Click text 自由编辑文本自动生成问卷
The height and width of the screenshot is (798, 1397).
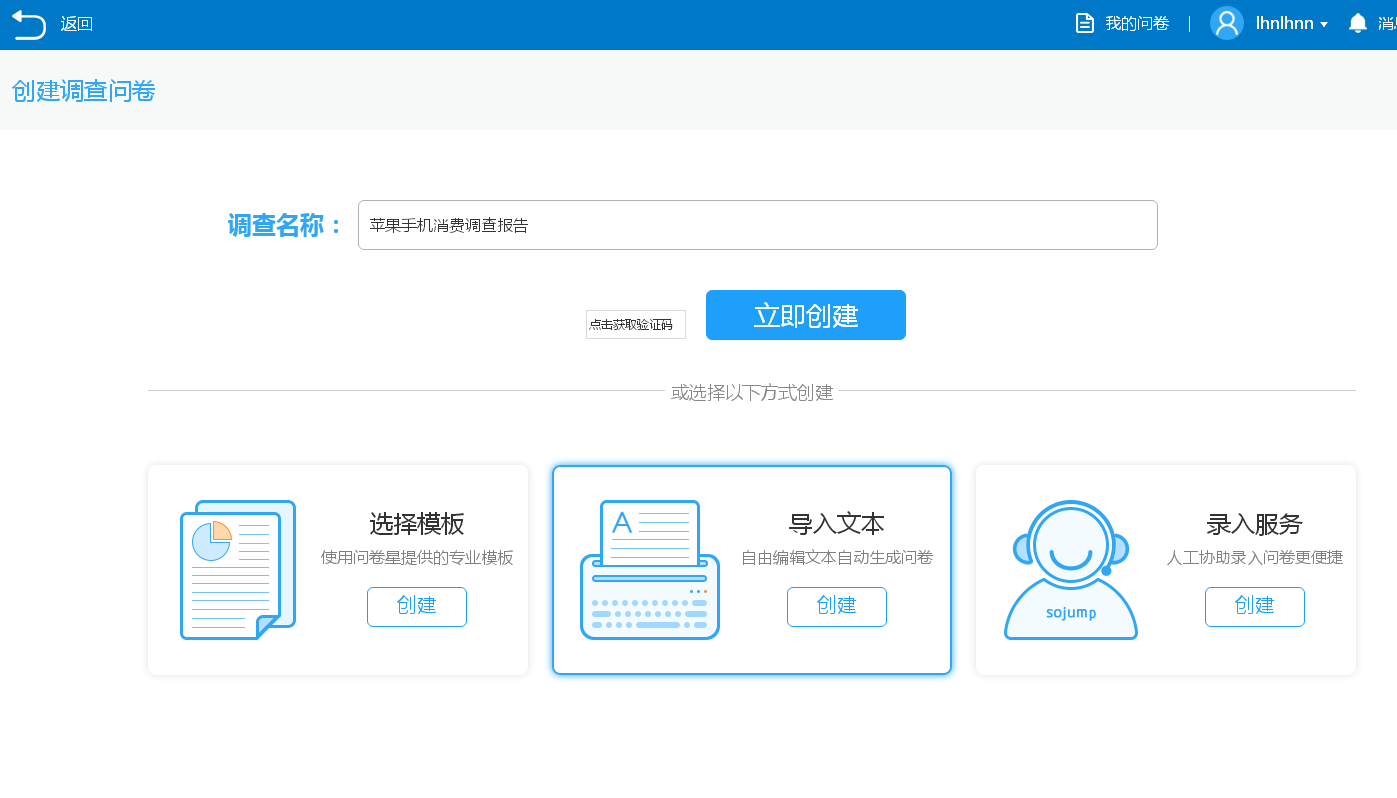pyautogui.click(x=837, y=558)
